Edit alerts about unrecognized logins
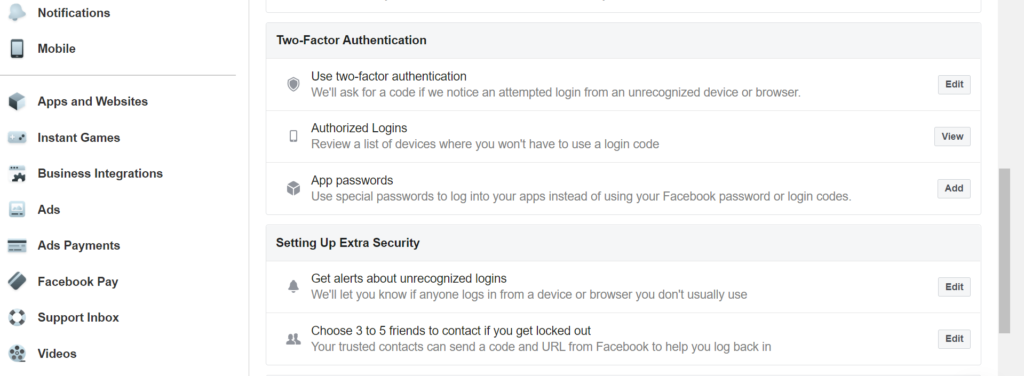The height and width of the screenshot is (376, 1024). pyautogui.click(x=954, y=287)
